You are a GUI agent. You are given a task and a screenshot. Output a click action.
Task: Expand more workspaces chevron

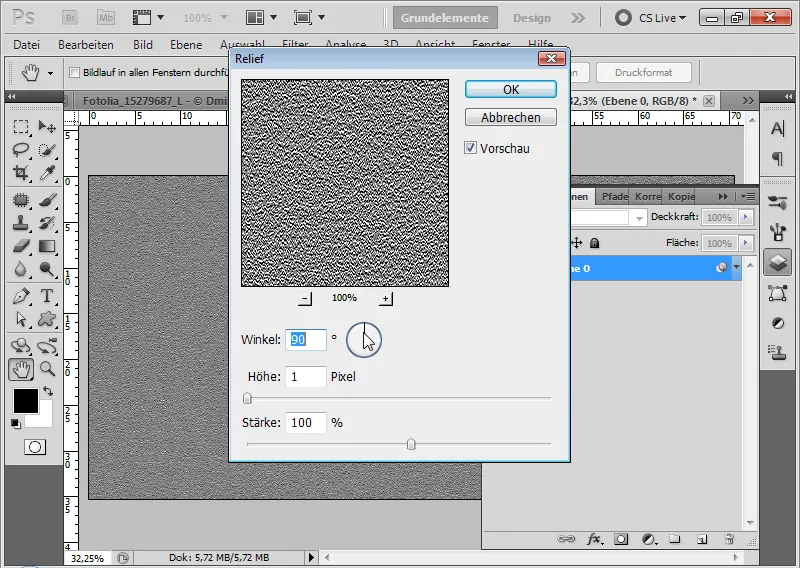click(x=578, y=18)
